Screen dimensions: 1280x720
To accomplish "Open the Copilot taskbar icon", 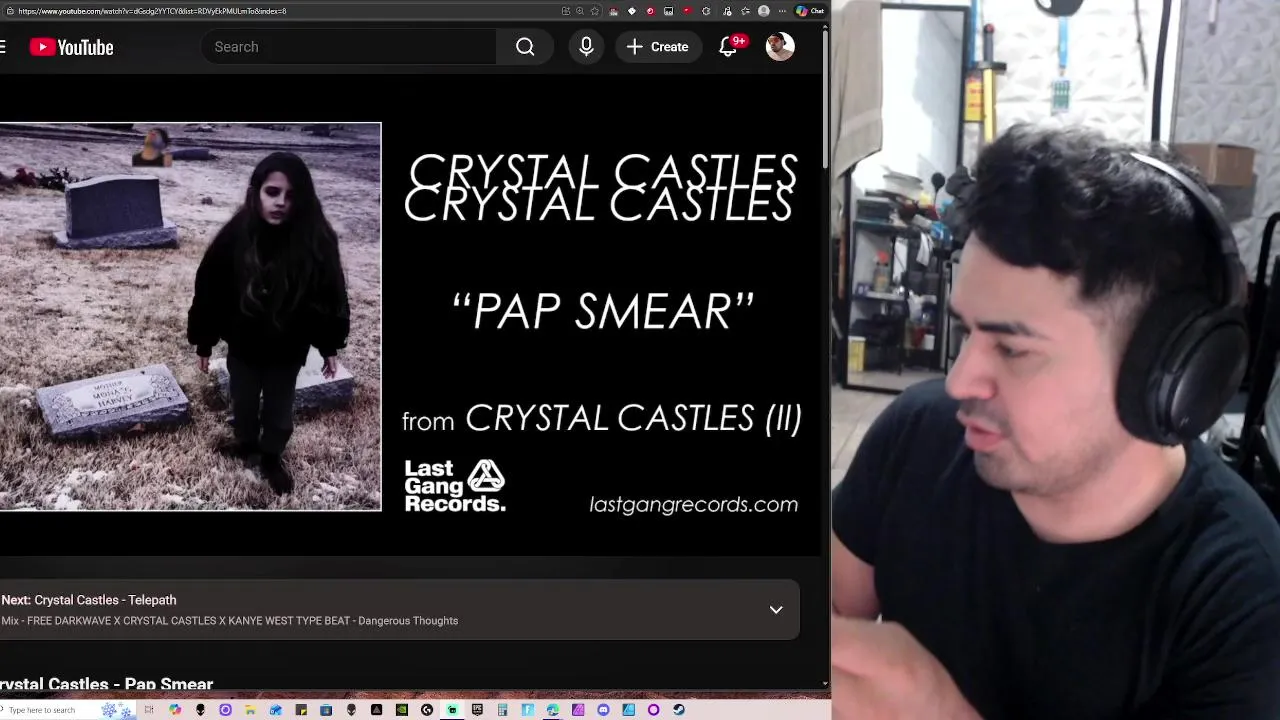I will click(x=174, y=710).
